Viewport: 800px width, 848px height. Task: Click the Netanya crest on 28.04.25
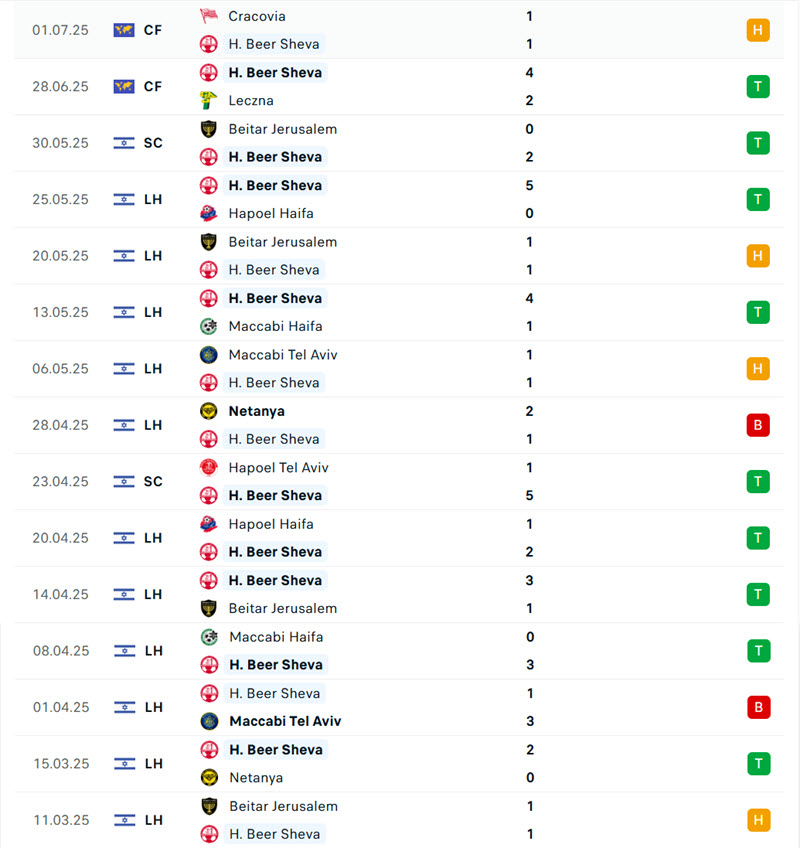click(x=208, y=411)
